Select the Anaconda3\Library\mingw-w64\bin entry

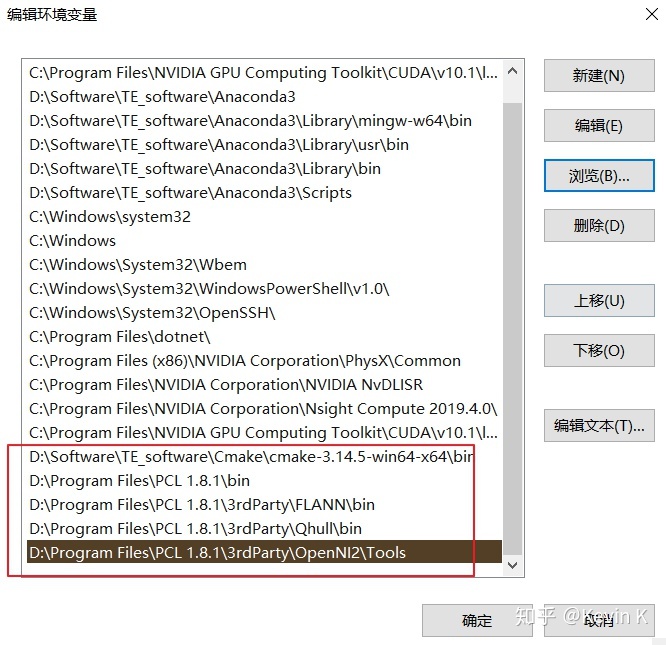pos(264,121)
